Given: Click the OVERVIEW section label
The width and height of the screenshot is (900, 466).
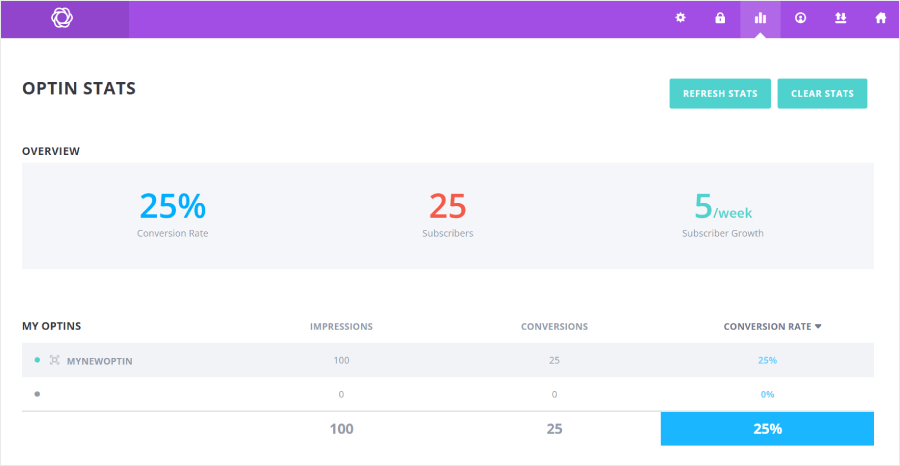Looking at the screenshot, I should 51,152.
